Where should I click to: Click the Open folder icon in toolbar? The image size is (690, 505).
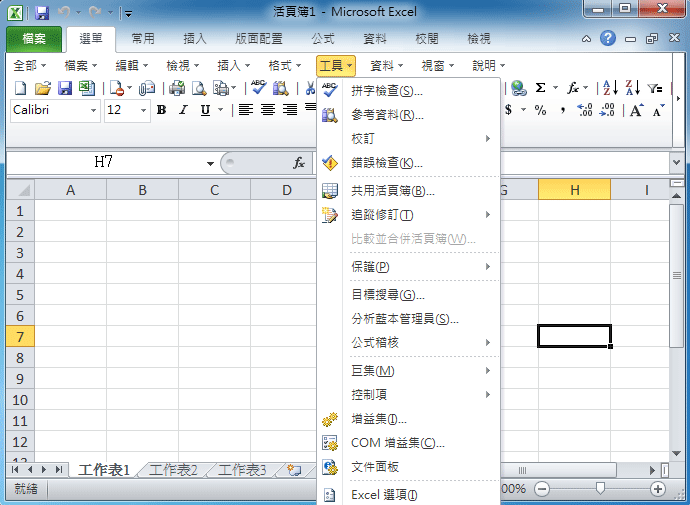(x=43, y=88)
